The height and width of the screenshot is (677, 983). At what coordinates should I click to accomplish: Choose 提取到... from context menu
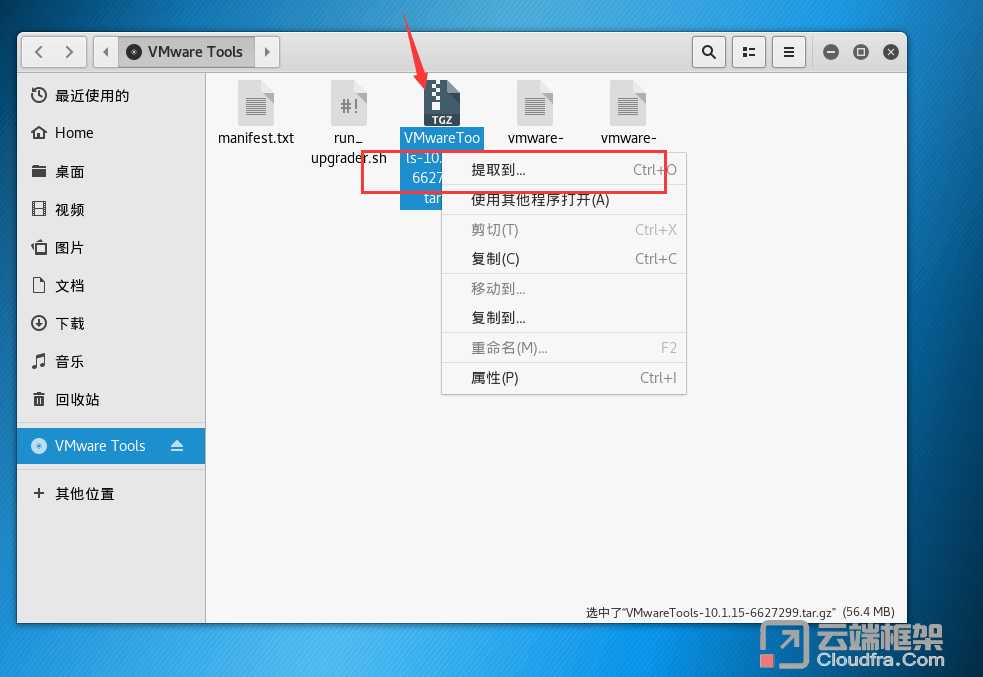[564, 170]
